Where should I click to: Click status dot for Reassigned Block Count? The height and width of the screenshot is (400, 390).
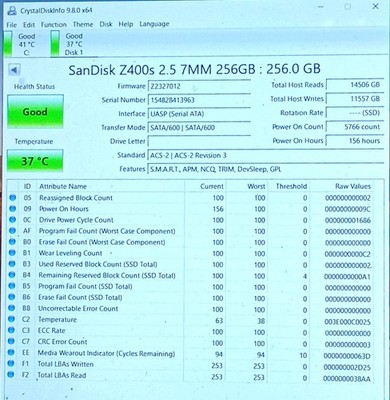click(x=13, y=198)
